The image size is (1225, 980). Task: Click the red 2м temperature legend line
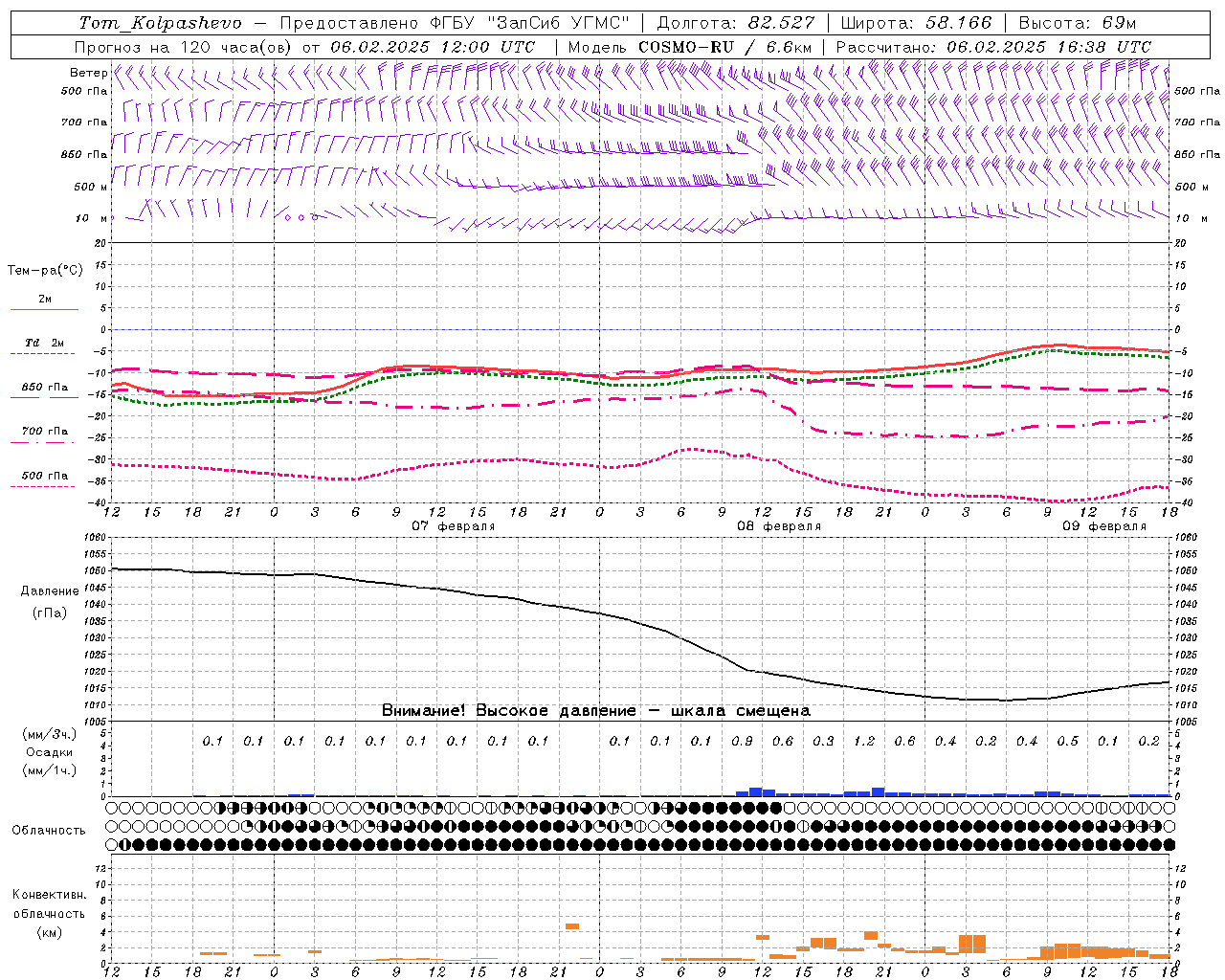(x=45, y=309)
